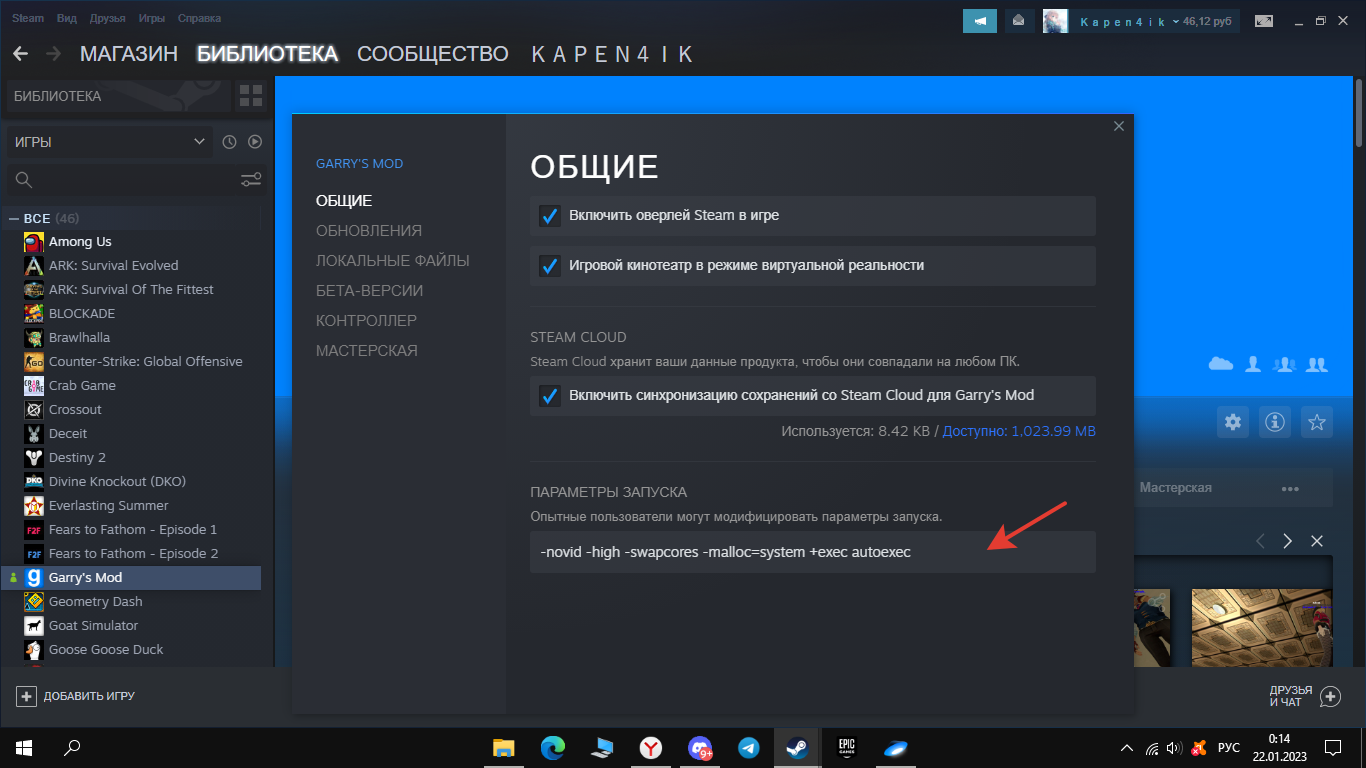Disable Steam Cloud save synchronization checkbox
This screenshot has width=1366, height=768.
[550, 396]
